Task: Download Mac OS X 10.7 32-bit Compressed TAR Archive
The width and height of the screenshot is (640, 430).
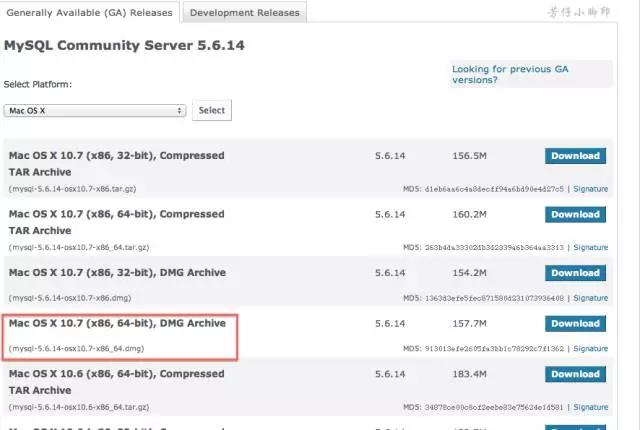Action: coord(575,156)
